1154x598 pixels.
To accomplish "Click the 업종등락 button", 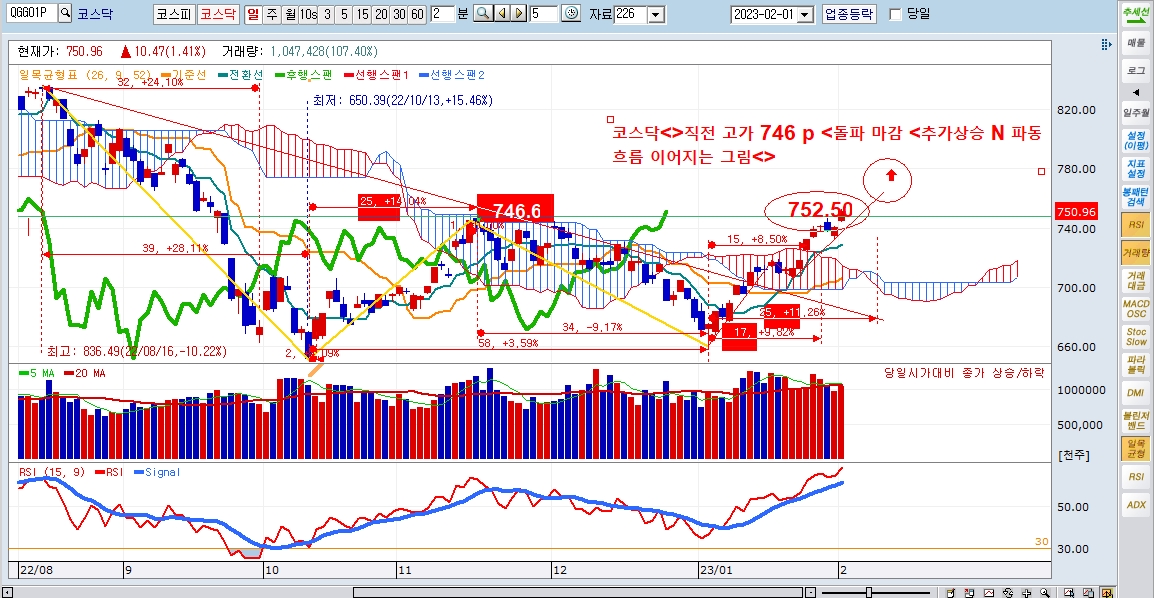I will 849,14.
